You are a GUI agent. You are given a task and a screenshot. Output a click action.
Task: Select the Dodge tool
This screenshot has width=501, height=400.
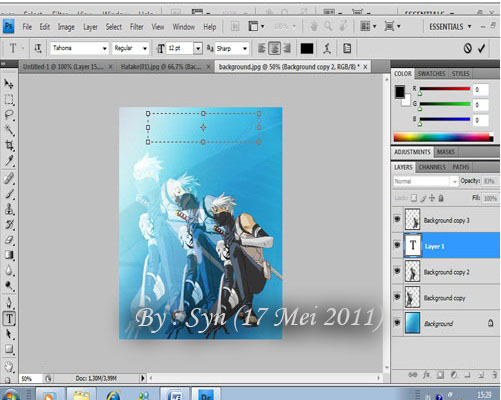9,286
